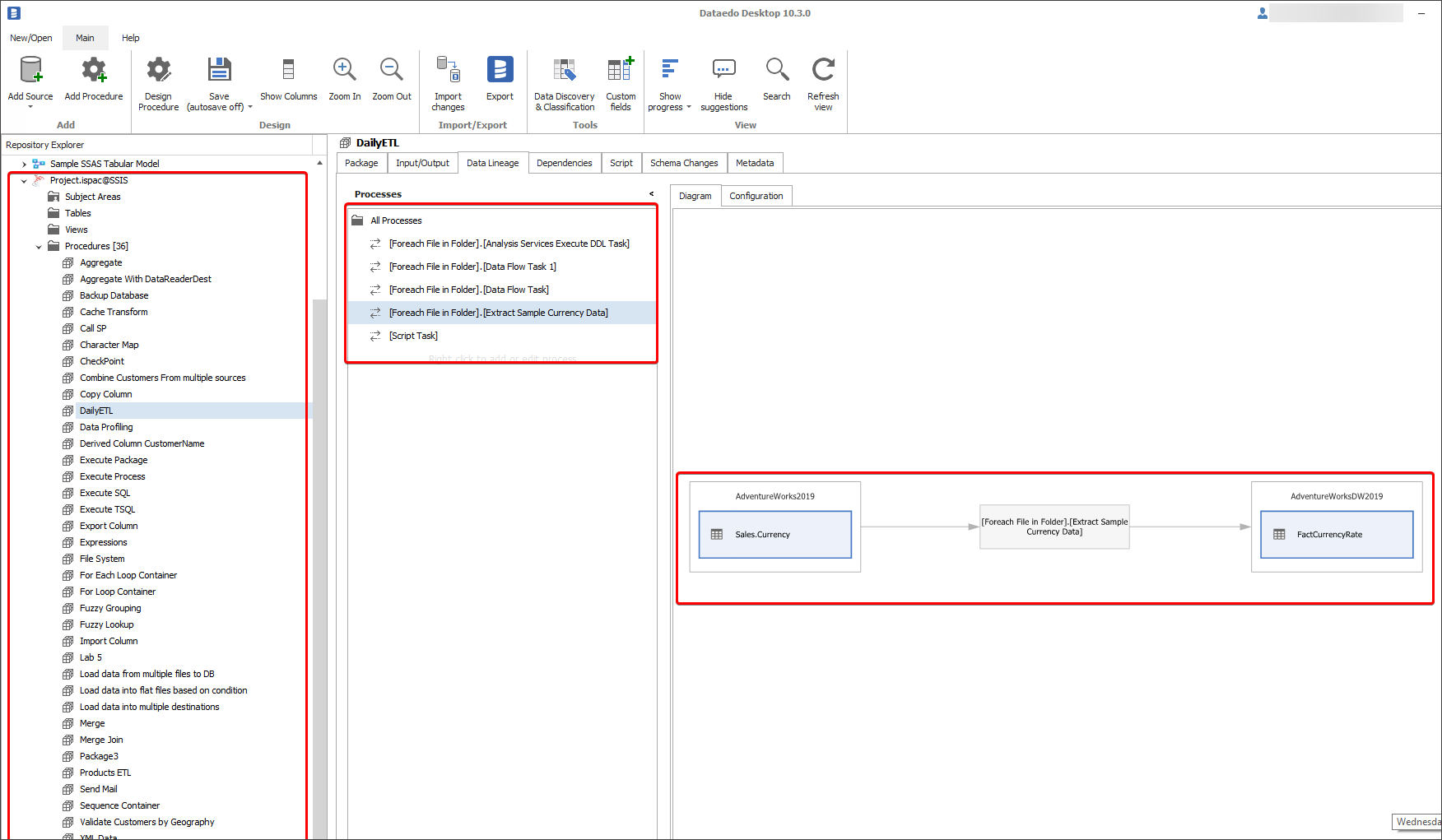The height and width of the screenshot is (840, 1442).
Task: Click the Sales.Currency table node in diagram
Action: click(x=774, y=535)
